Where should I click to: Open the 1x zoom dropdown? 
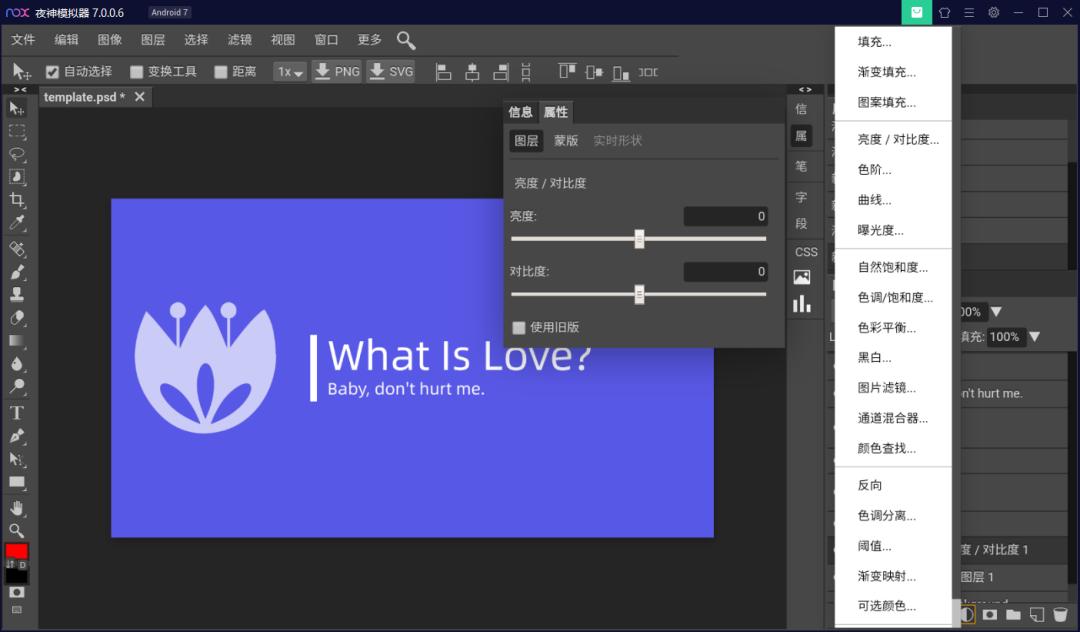[290, 71]
